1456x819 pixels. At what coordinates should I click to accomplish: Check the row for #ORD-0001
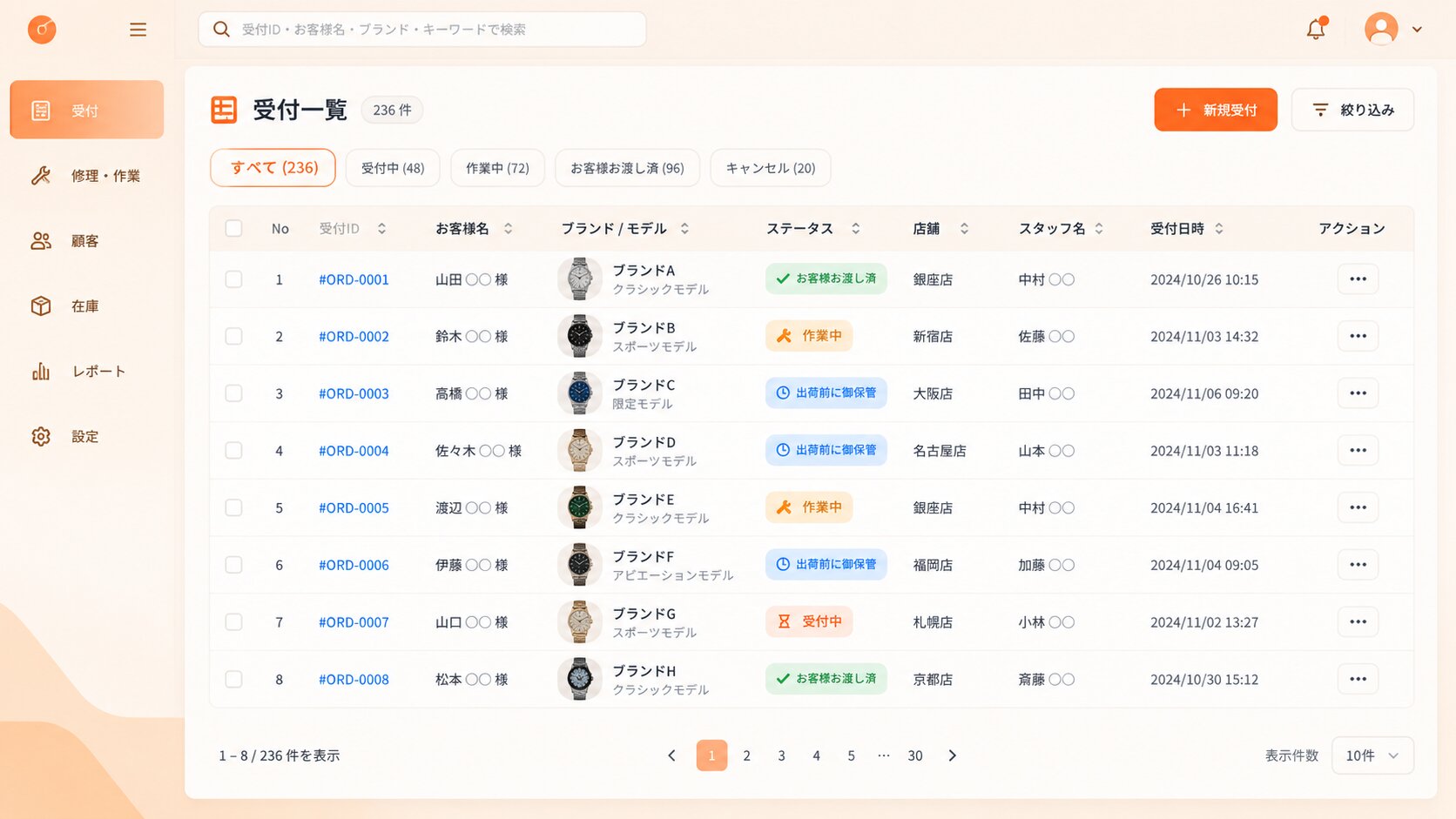pos(233,279)
